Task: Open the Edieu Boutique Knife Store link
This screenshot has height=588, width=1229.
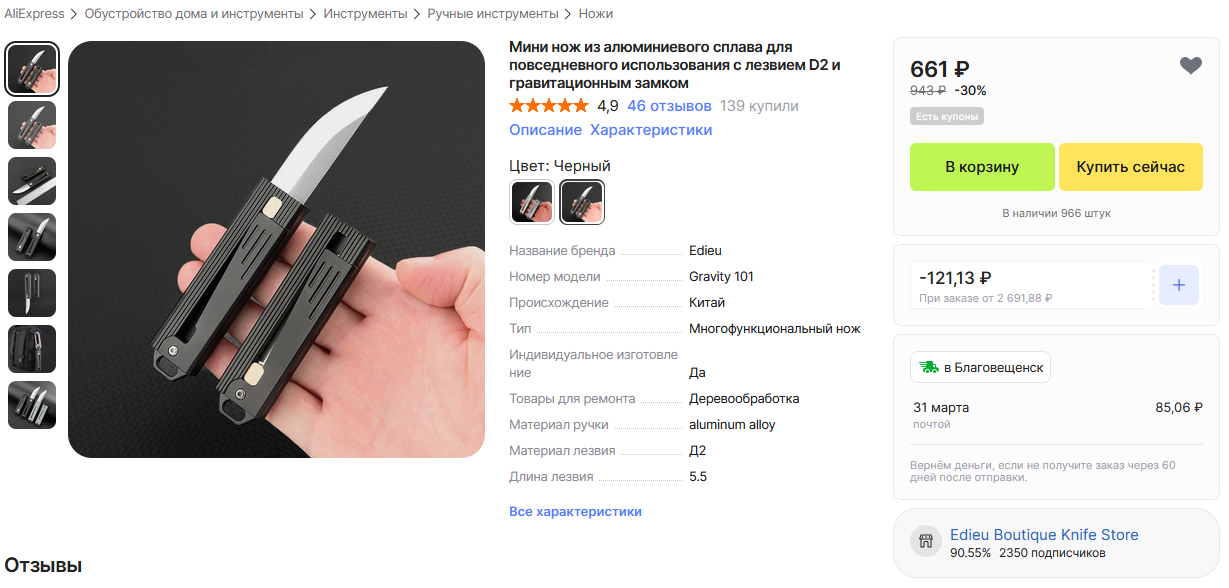Action: click(1044, 535)
